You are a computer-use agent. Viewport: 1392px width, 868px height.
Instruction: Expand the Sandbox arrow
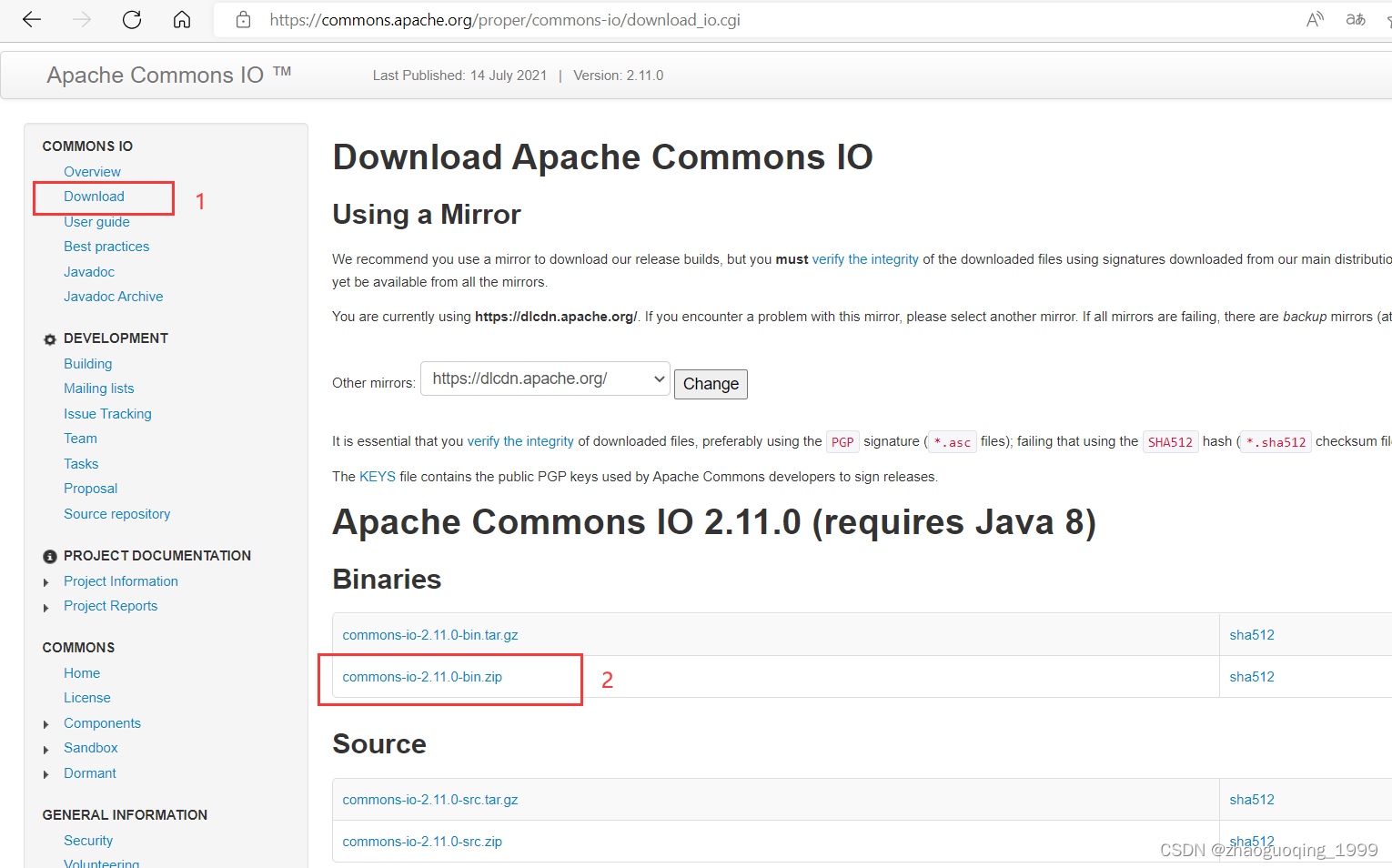(x=46, y=749)
